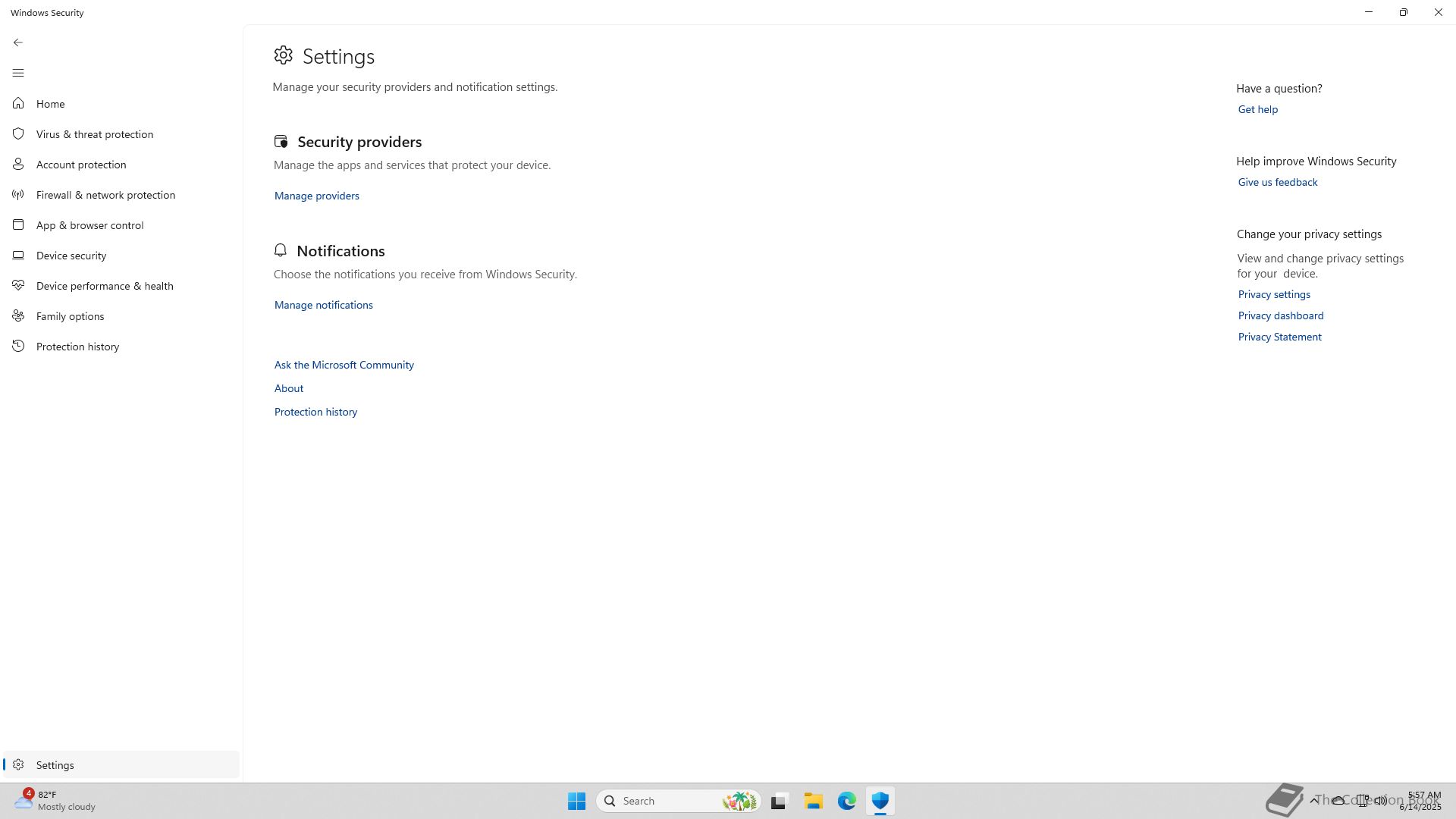Open Manage notifications link

click(x=323, y=305)
